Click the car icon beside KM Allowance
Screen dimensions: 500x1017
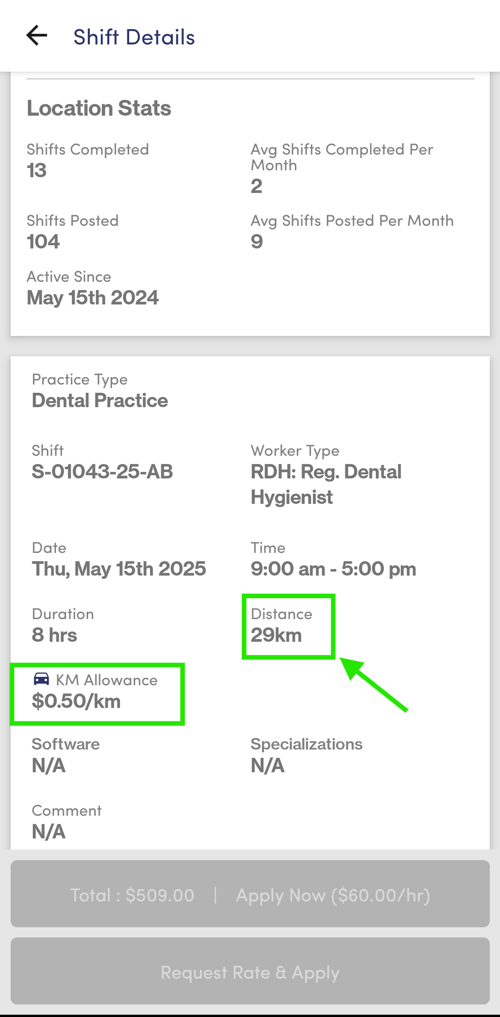42,679
